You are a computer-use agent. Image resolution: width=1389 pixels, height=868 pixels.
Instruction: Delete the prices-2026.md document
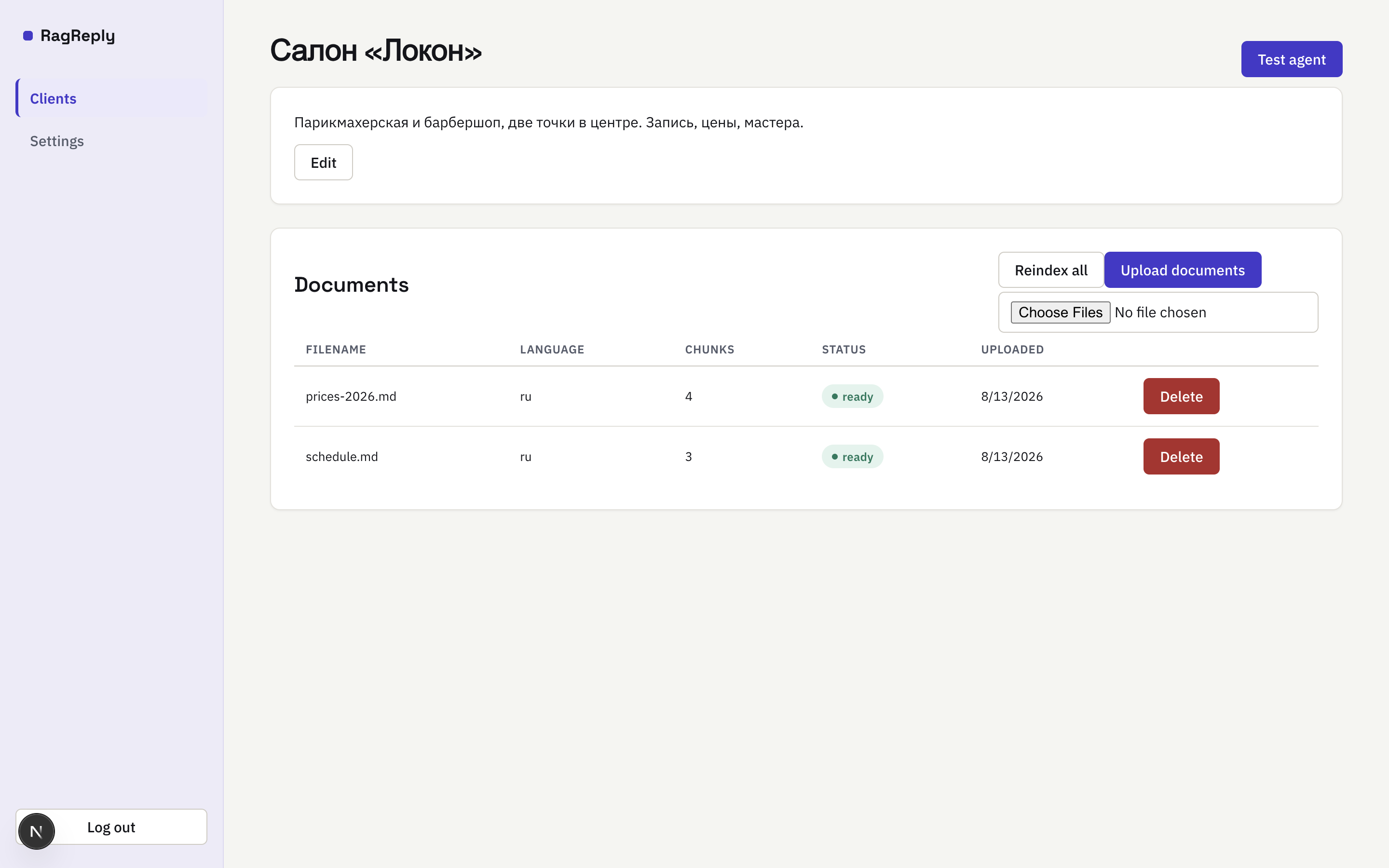1181,396
